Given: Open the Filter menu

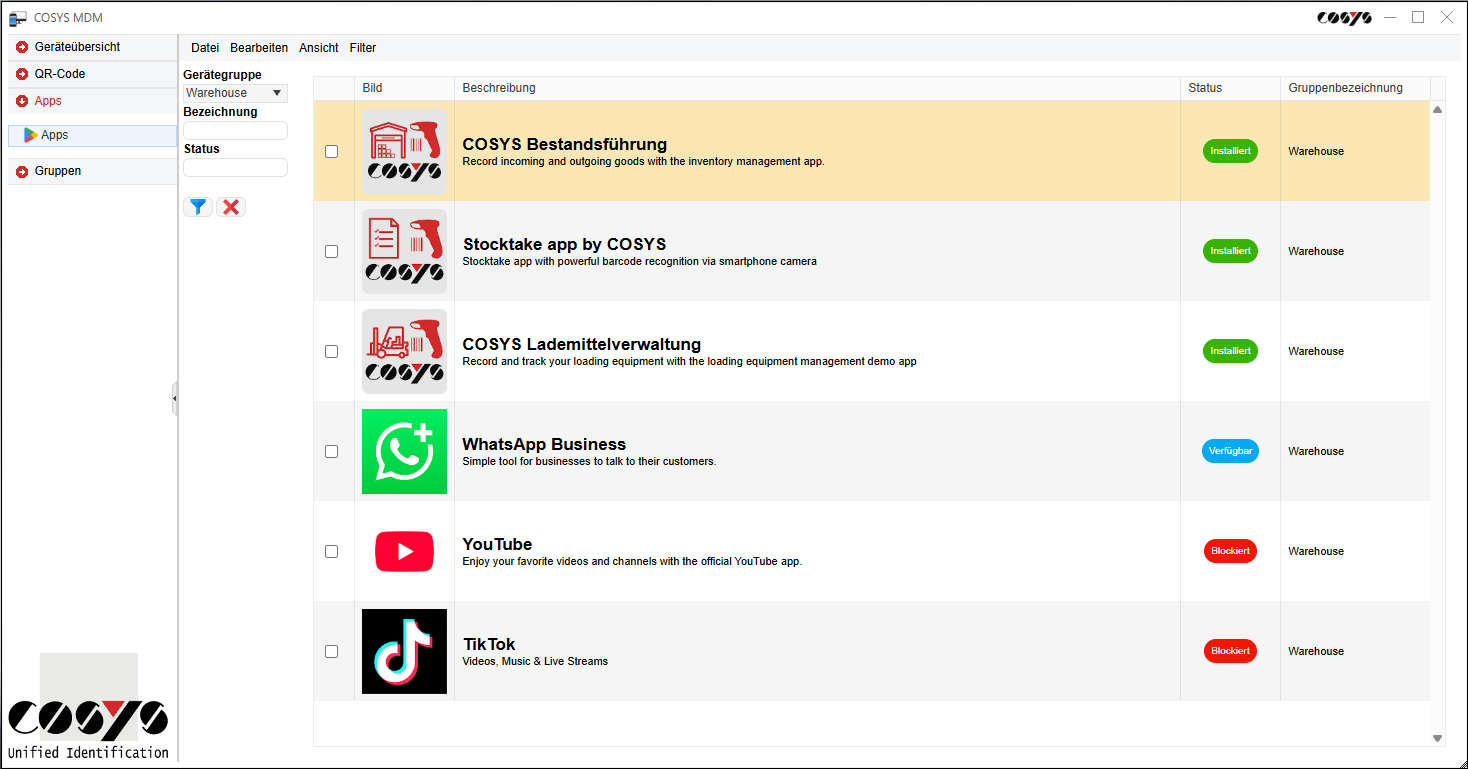Looking at the screenshot, I should tap(363, 48).
